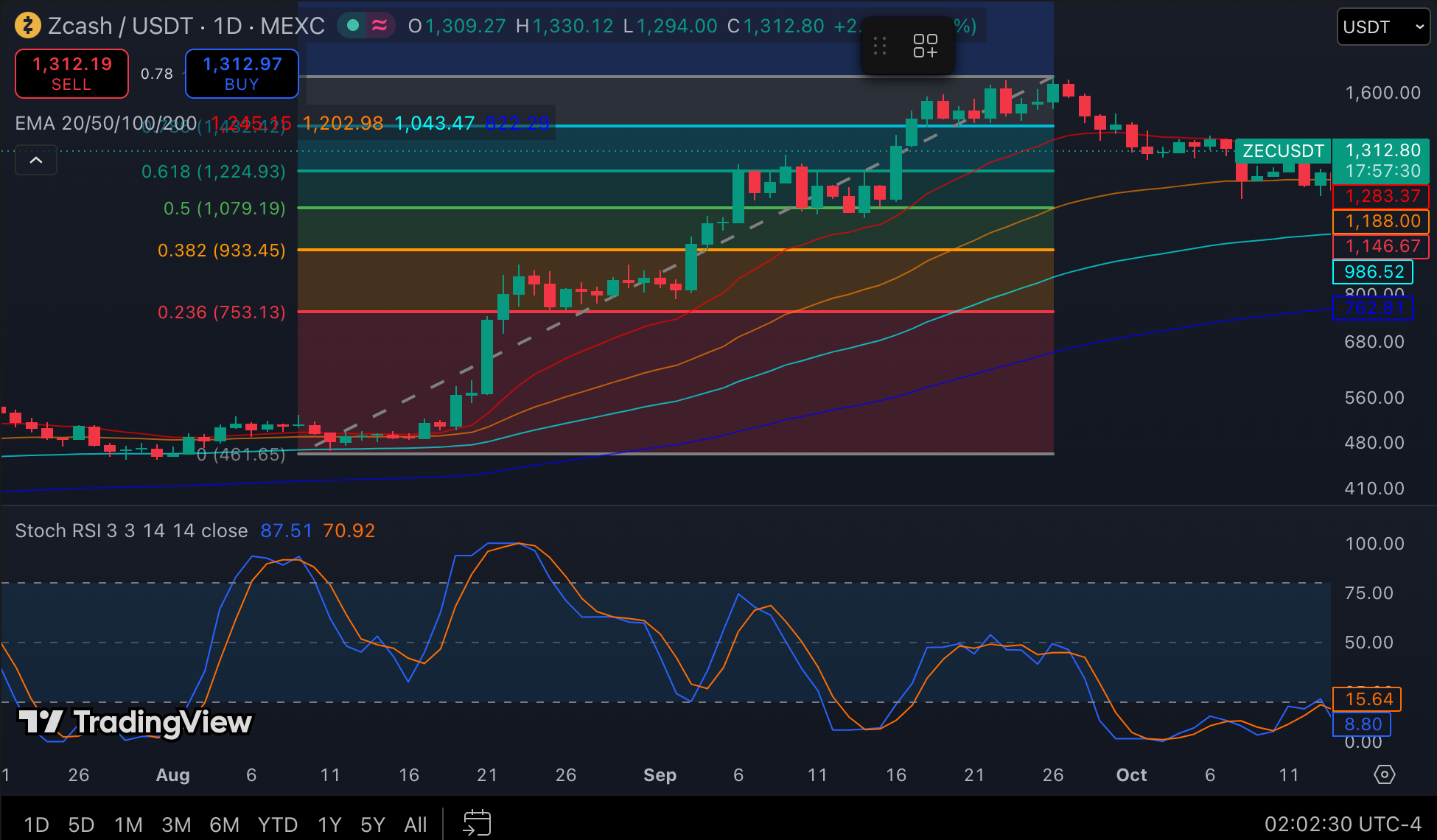Click the TradingView logo
1437x840 pixels.
135,723
